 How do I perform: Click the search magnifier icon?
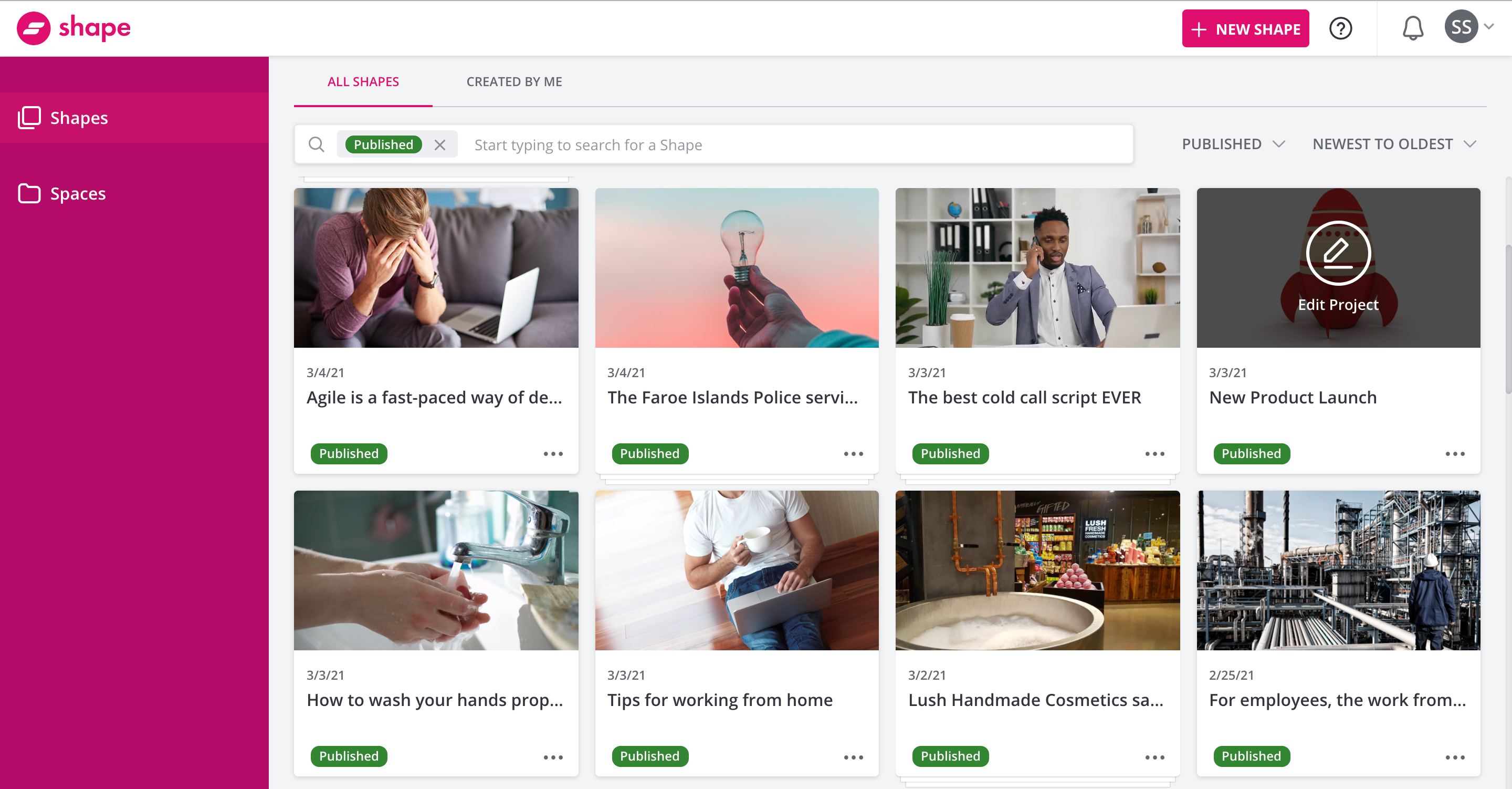coord(317,144)
